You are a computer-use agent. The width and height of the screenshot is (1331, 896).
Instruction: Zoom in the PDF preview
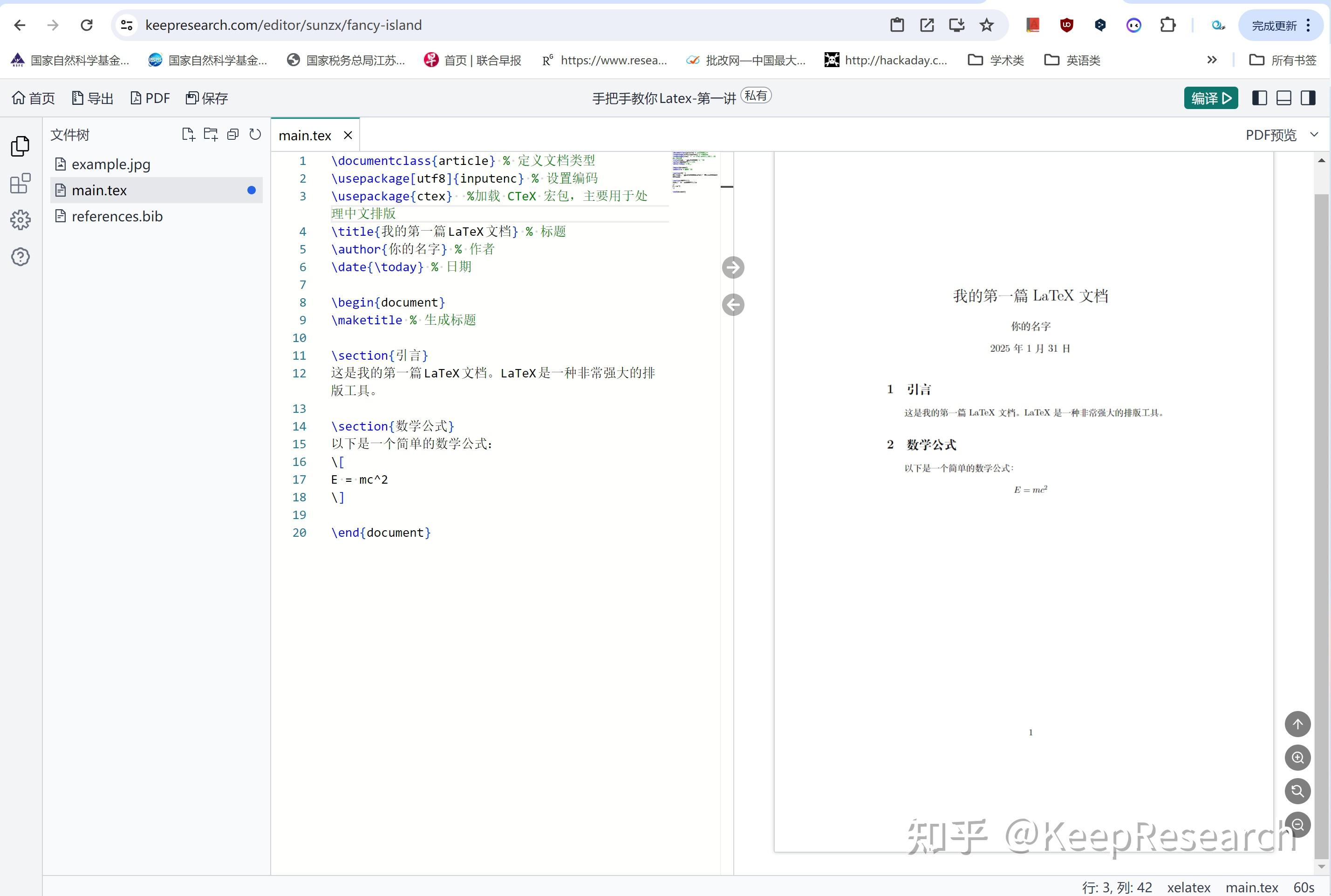(x=1297, y=758)
